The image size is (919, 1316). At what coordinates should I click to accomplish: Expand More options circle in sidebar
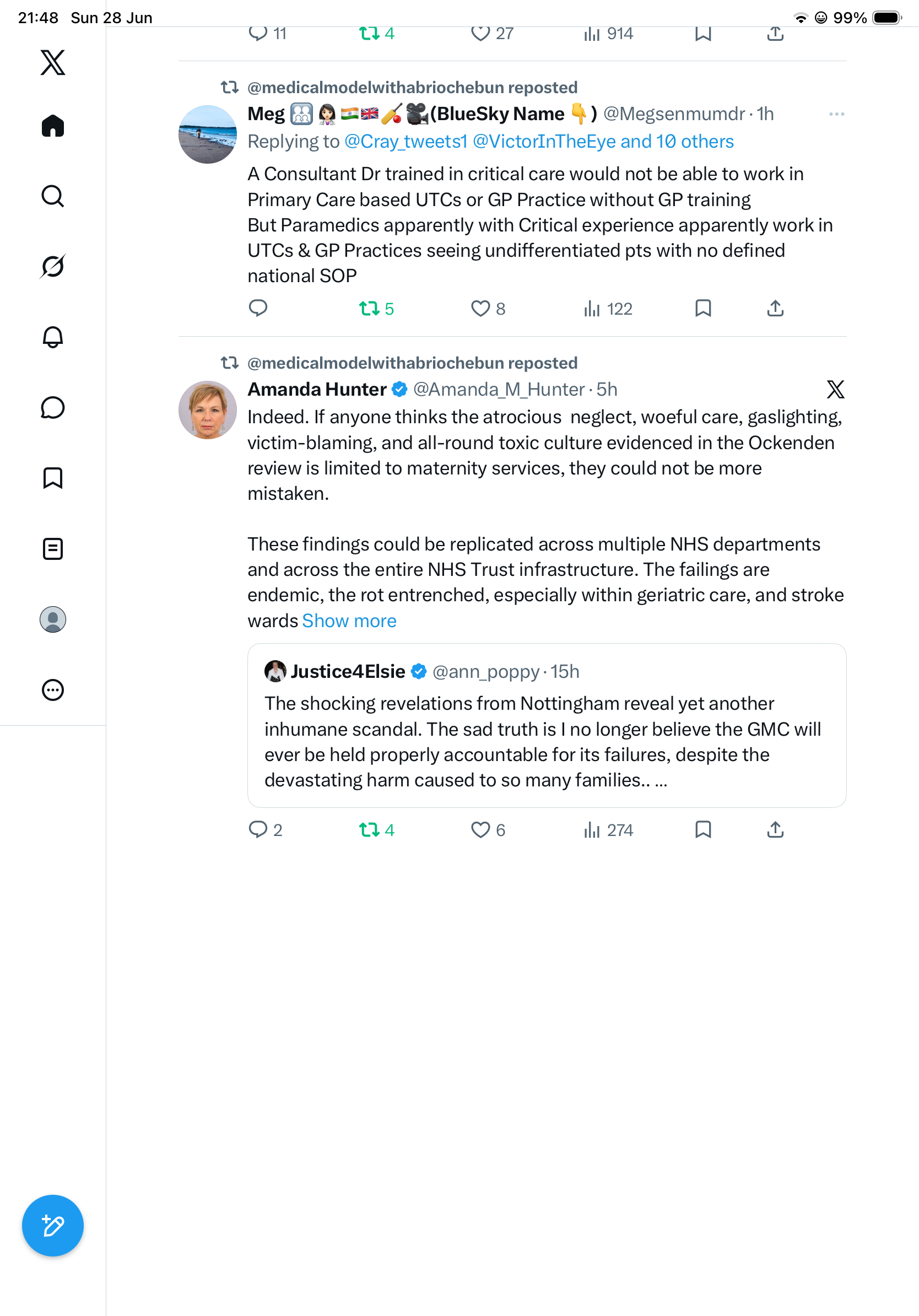point(53,689)
